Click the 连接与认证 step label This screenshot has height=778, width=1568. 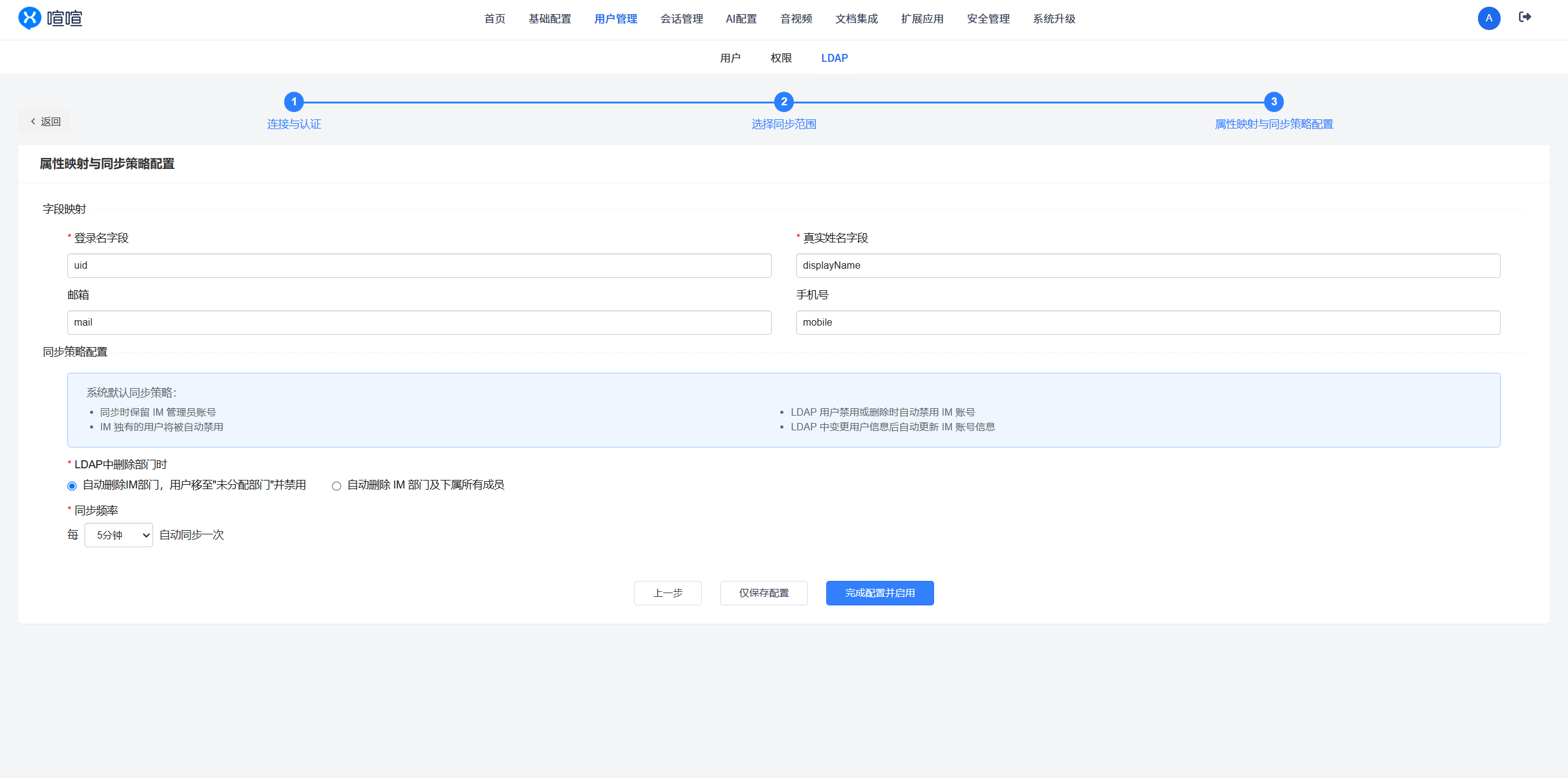(294, 124)
